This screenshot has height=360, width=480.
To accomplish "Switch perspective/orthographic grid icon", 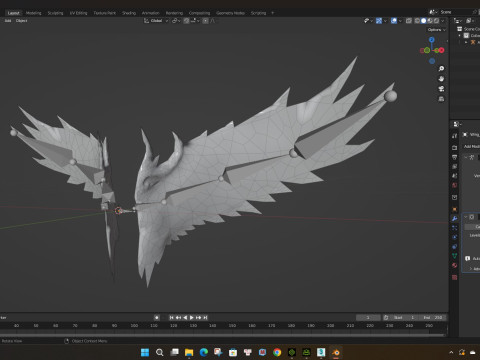I will [x=441, y=99].
